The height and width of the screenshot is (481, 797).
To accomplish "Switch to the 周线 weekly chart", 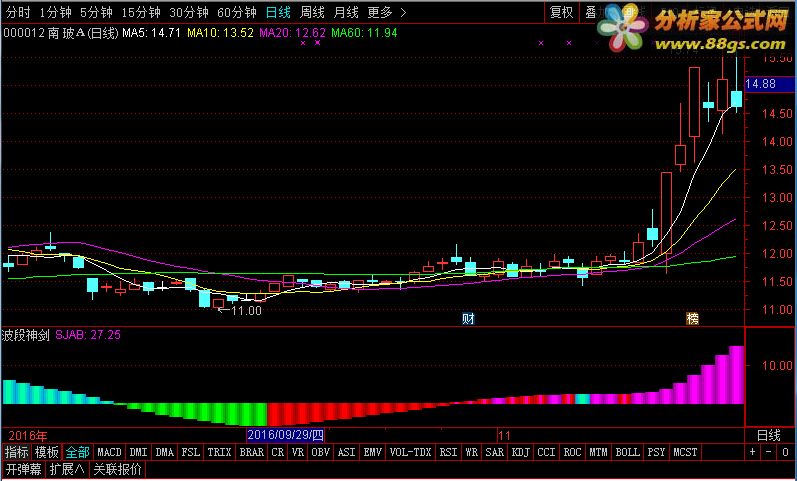I will coord(312,12).
